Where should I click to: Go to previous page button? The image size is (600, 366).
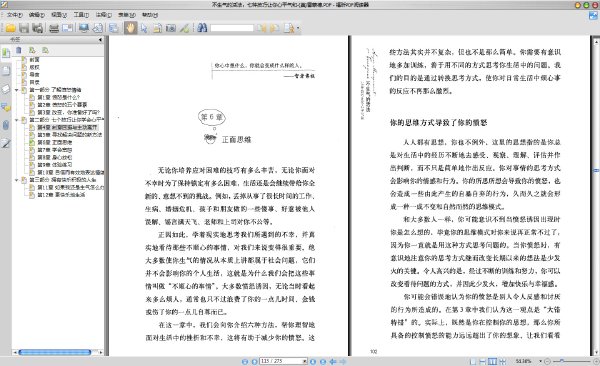coord(254,361)
